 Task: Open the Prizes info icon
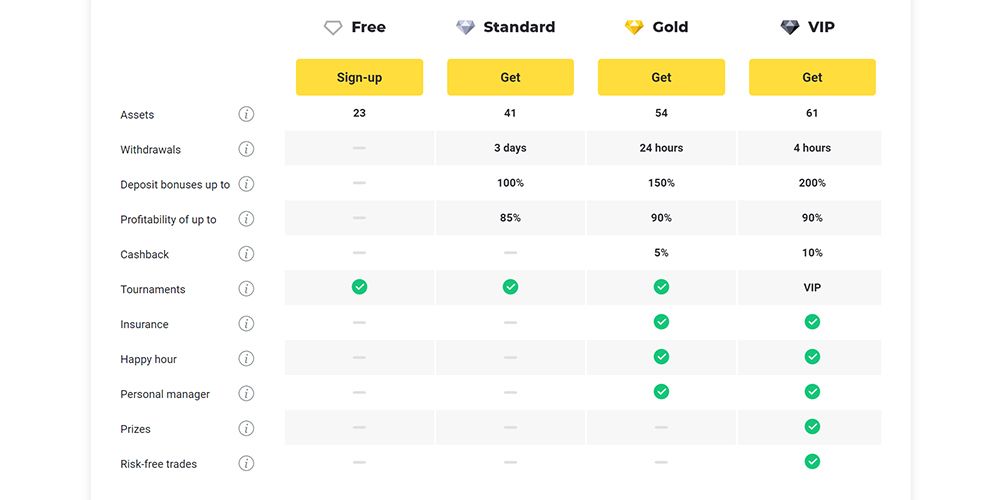[x=246, y=429]
